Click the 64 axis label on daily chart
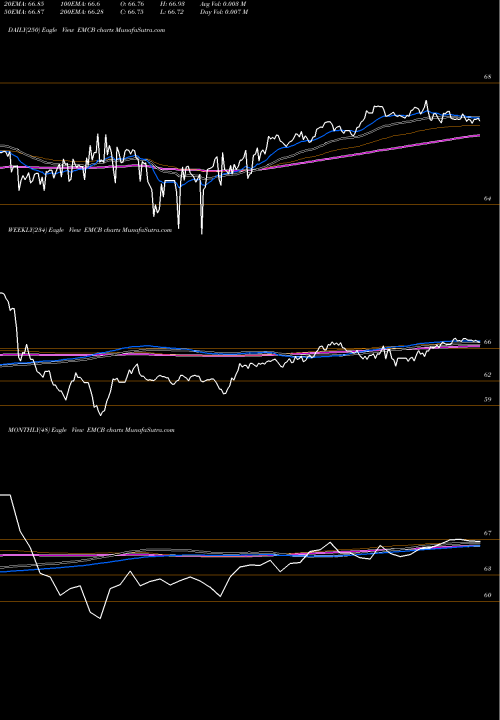 (x=487, y=198)
